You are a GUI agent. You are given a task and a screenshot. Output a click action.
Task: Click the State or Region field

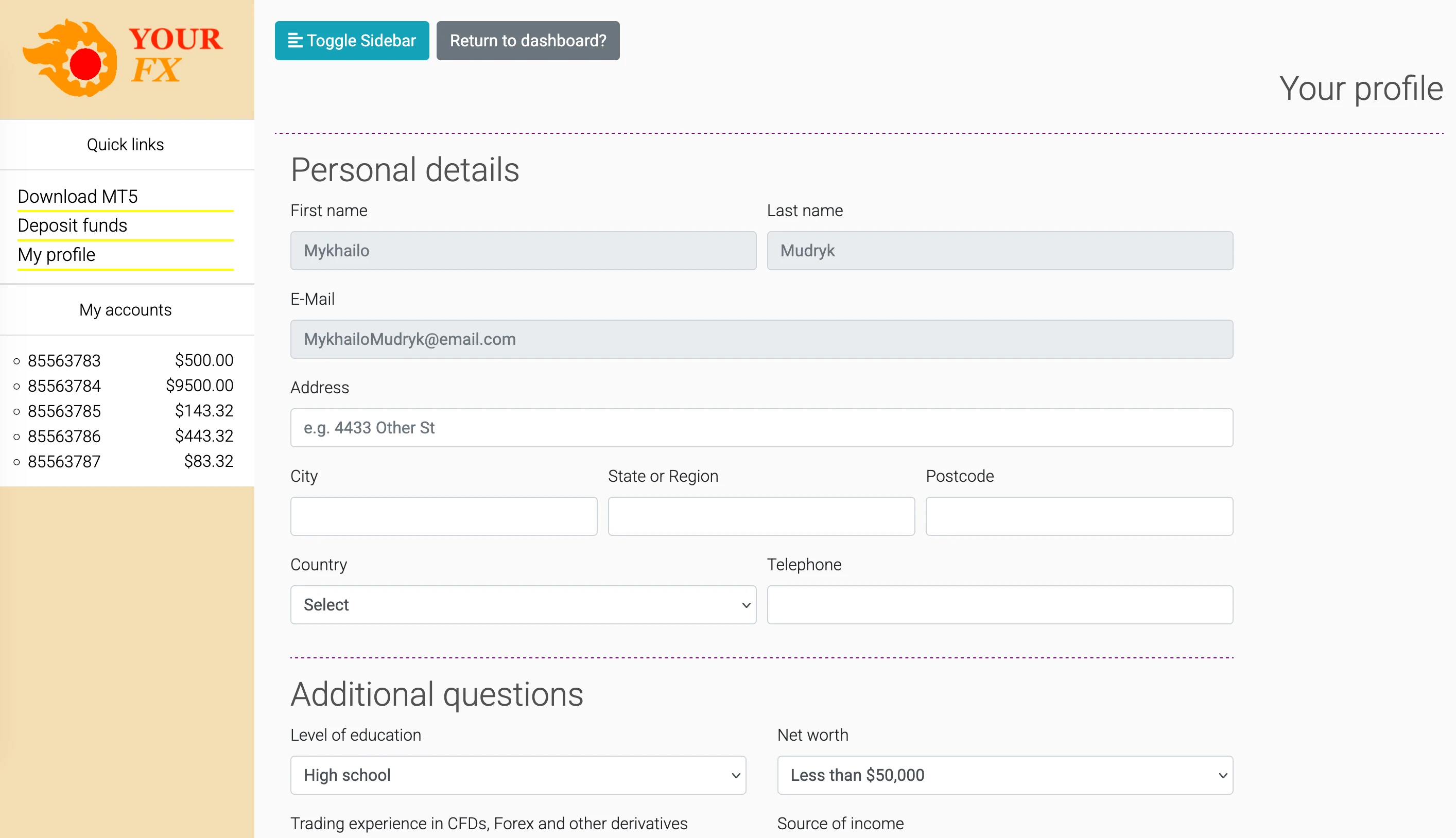pyautogui.click(x=761, y=516)
